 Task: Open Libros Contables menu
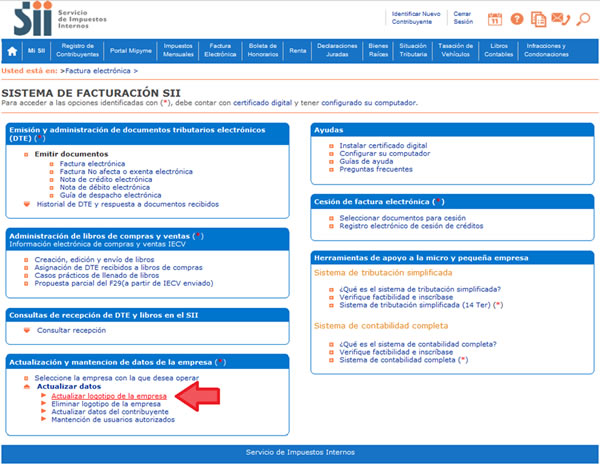[499, 50]
